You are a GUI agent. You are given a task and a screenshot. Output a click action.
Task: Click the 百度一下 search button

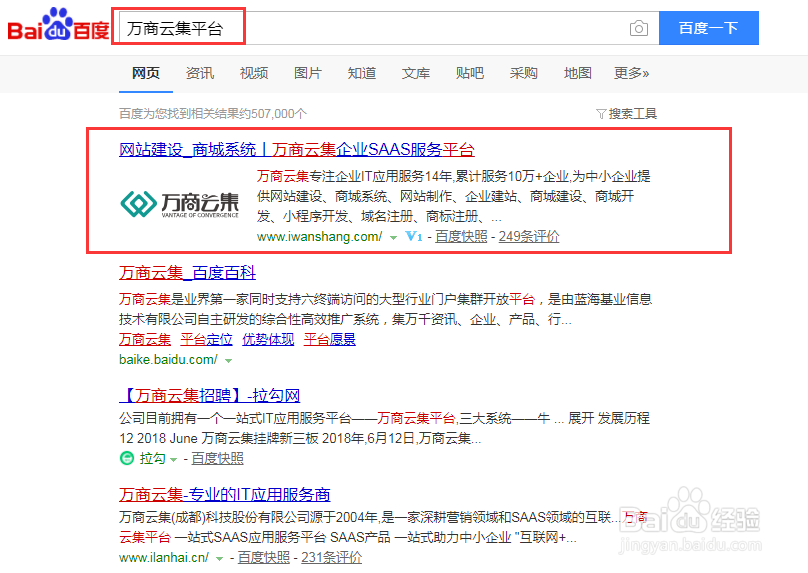(709, 28)
